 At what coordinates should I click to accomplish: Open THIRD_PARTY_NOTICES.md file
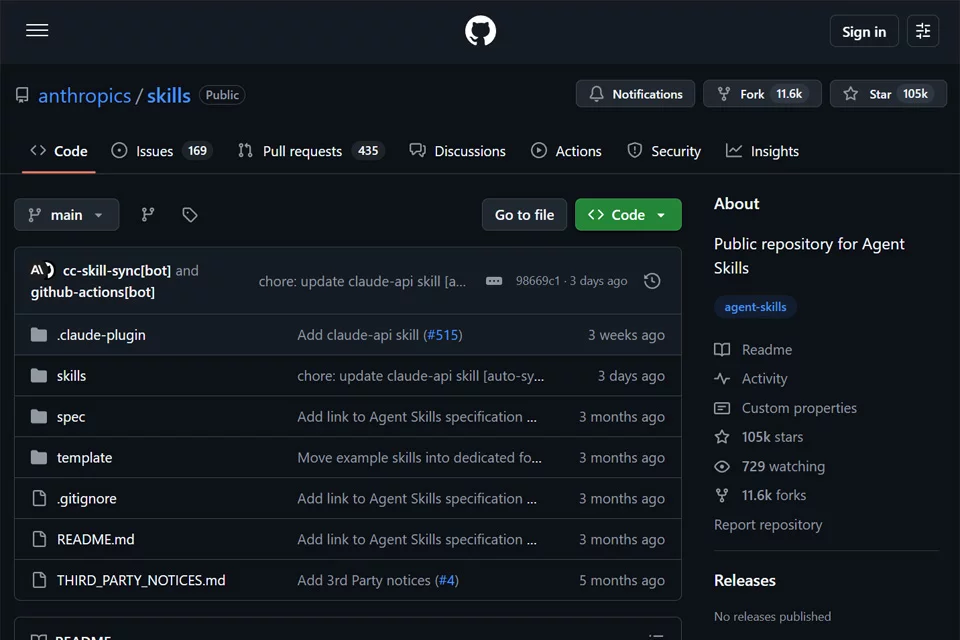[141, 580]
